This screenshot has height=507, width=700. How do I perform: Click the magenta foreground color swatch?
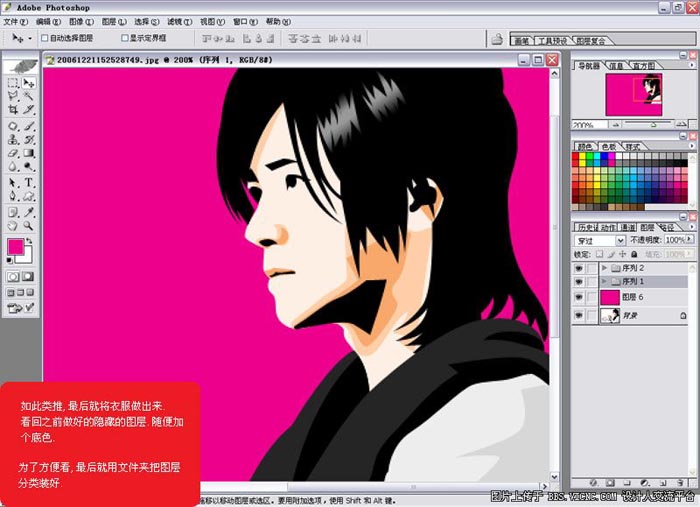pyautogui.click(x=16, y=247)
